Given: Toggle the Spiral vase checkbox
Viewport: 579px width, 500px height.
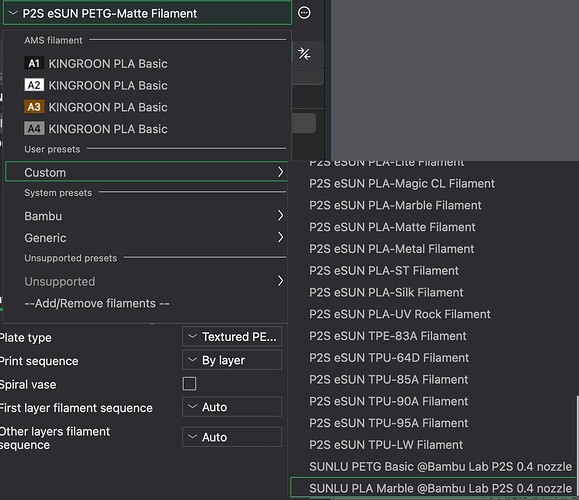Looking at the screenshot, I should (189, 384).
